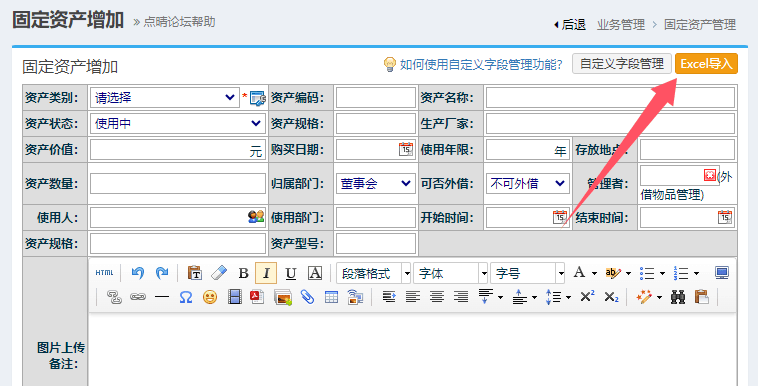The image size is (758, 386).
Task: Open 字体 font family dropdown
Action: (451, 274)
